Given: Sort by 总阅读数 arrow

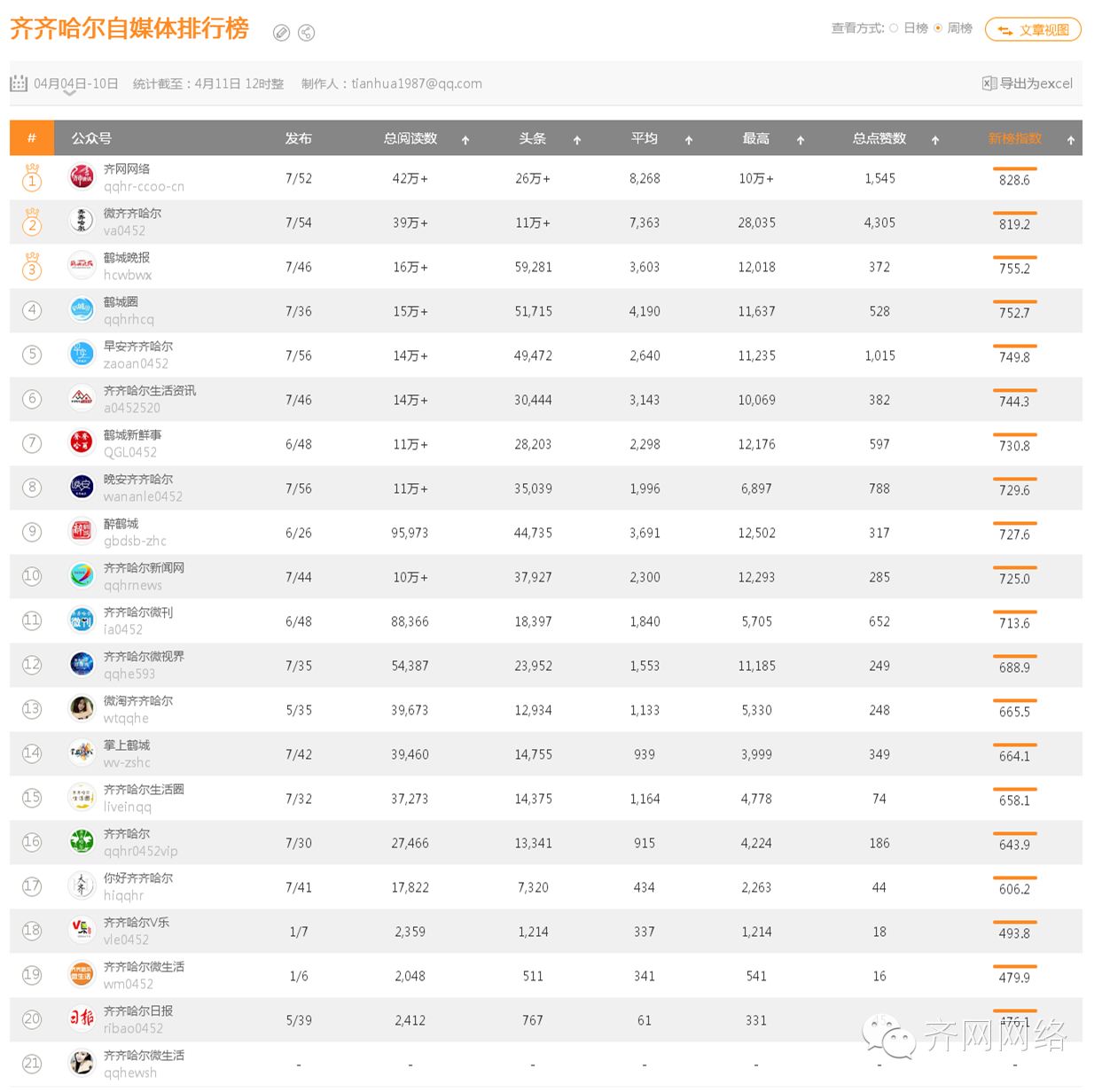Looking at the screenshot, I should coord(465,140).
